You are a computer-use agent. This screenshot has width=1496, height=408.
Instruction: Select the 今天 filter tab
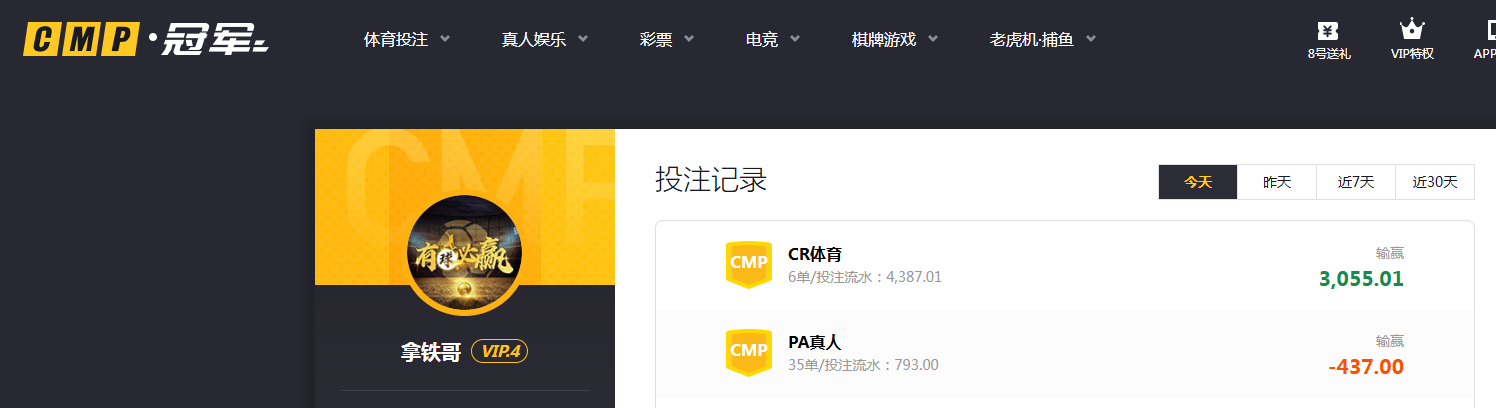coord(1197,182)
